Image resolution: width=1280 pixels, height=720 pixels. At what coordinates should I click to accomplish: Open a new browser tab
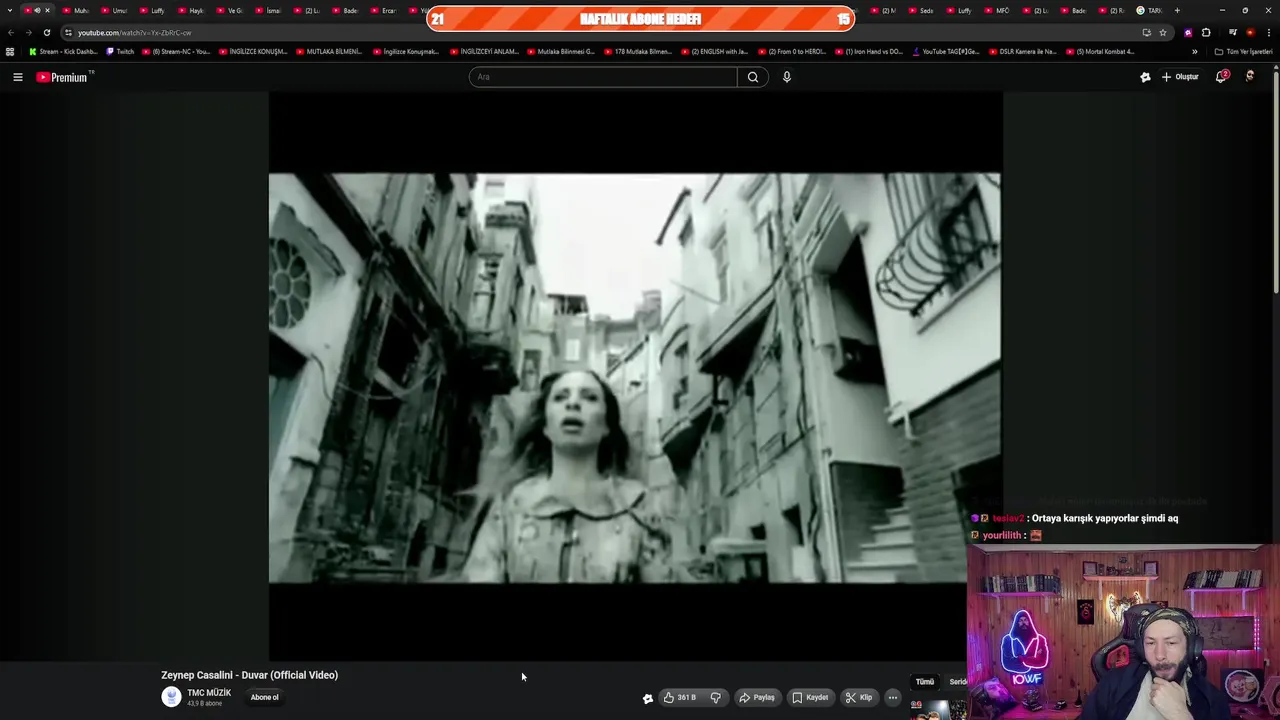(x=1177, y=10)
